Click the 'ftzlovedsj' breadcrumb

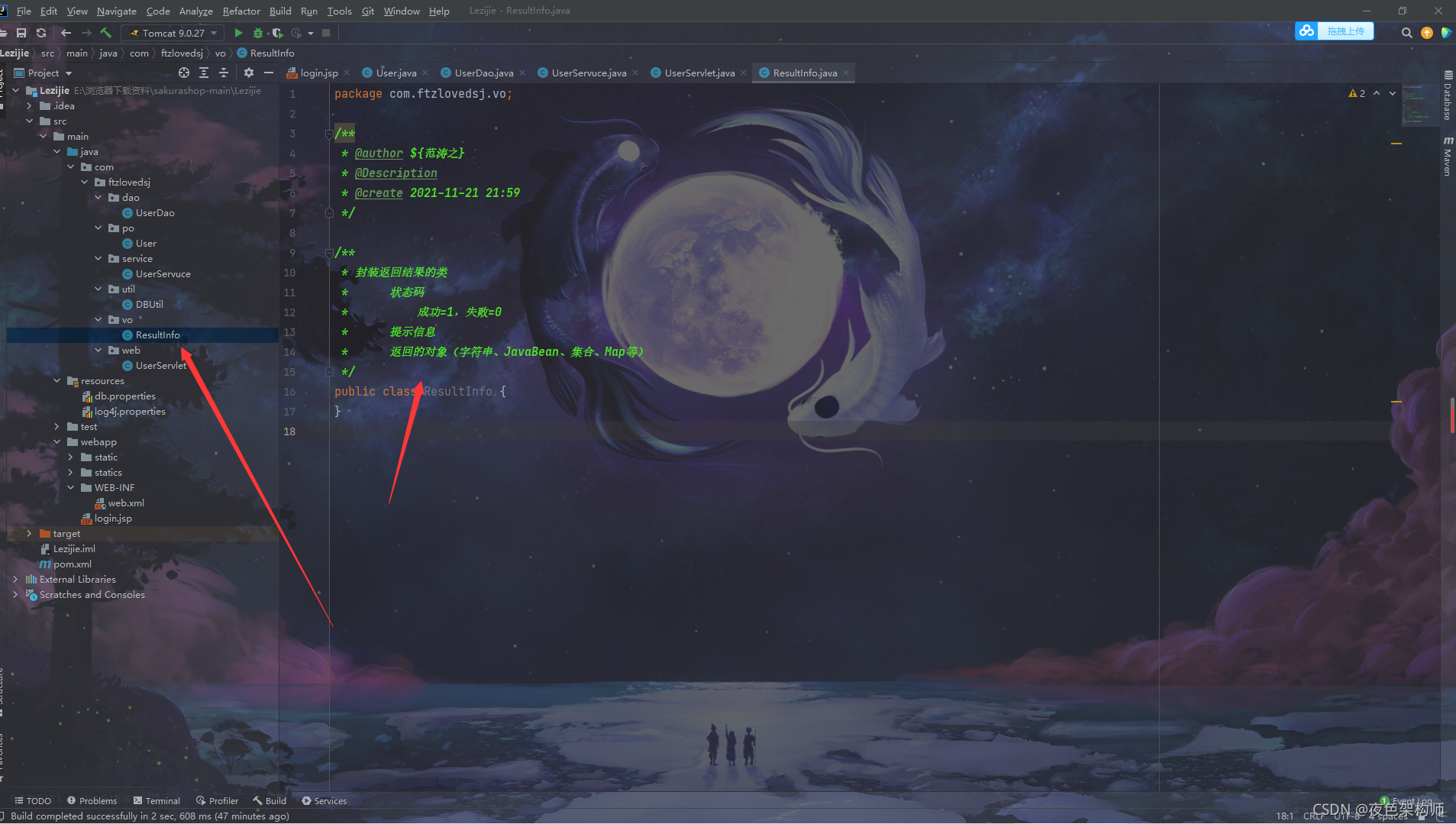coord(182,53)
